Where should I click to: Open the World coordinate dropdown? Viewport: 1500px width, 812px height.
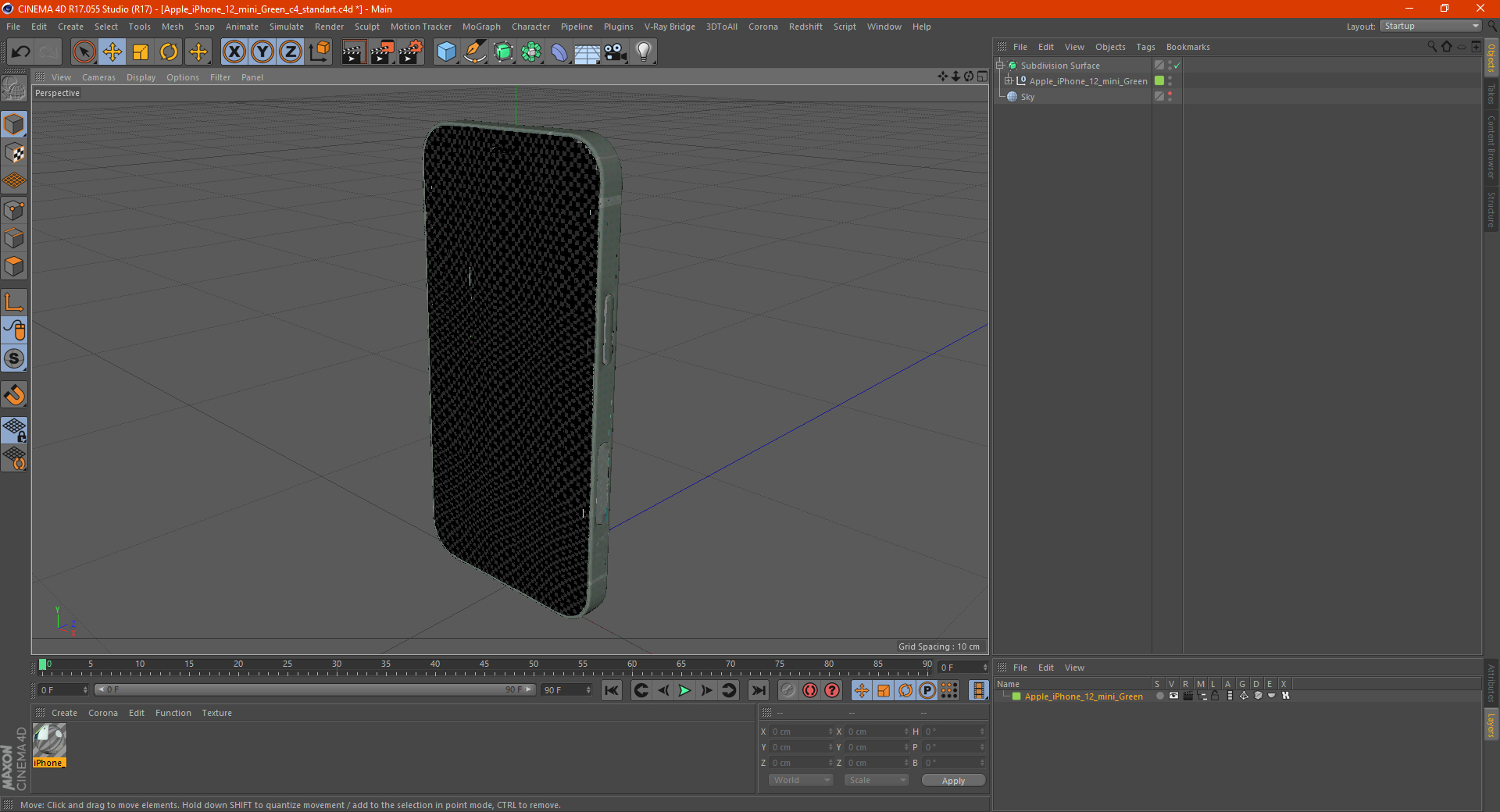pos(801,780)
